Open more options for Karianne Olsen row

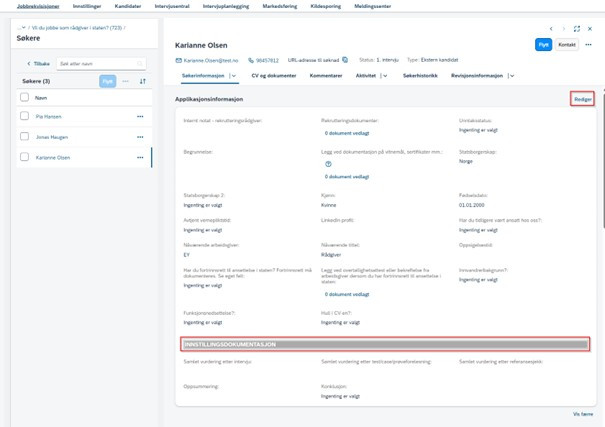click(x=140, y=157)
